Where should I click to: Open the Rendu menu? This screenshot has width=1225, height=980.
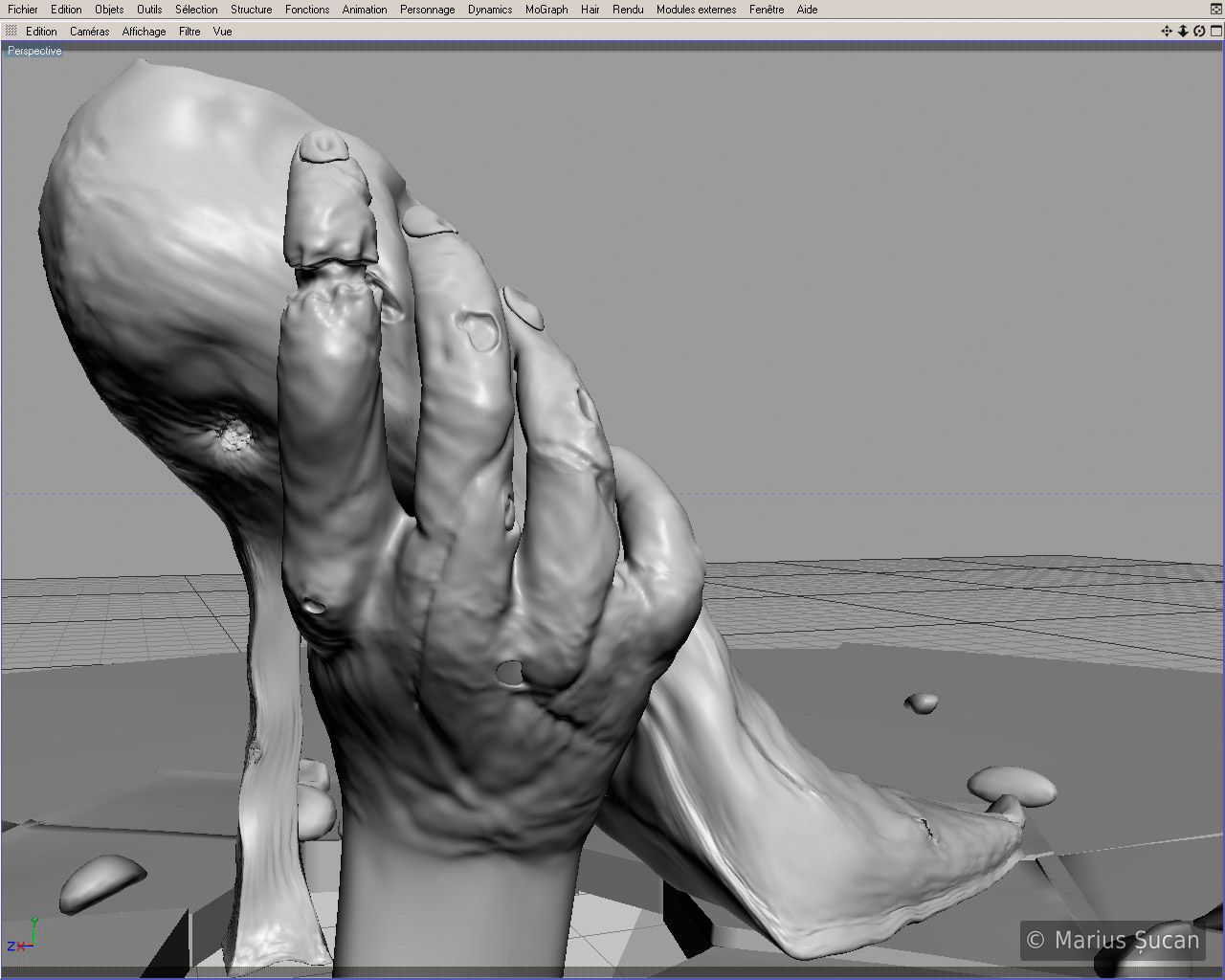coord(628,10)
